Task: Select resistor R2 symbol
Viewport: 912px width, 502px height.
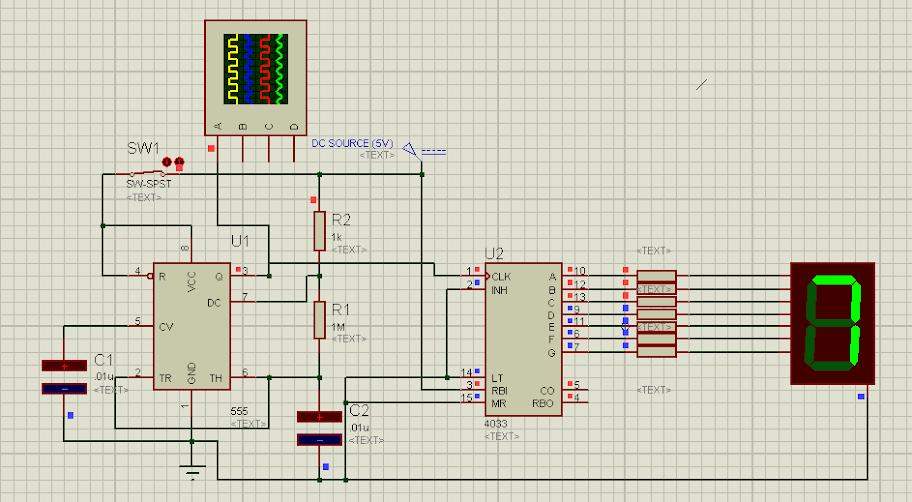Action: point(319,231)
